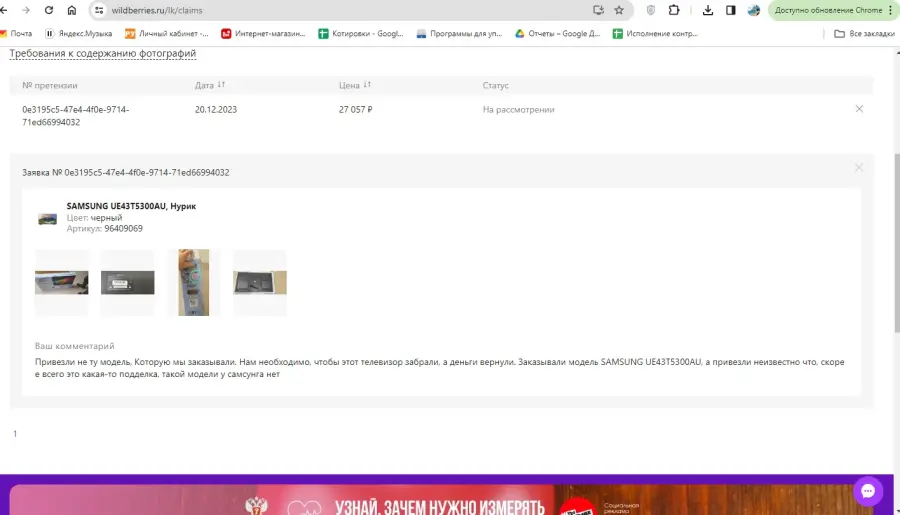Open browser downloads
The width and height of the screenshot is (900, 515).
coord(708,10)
